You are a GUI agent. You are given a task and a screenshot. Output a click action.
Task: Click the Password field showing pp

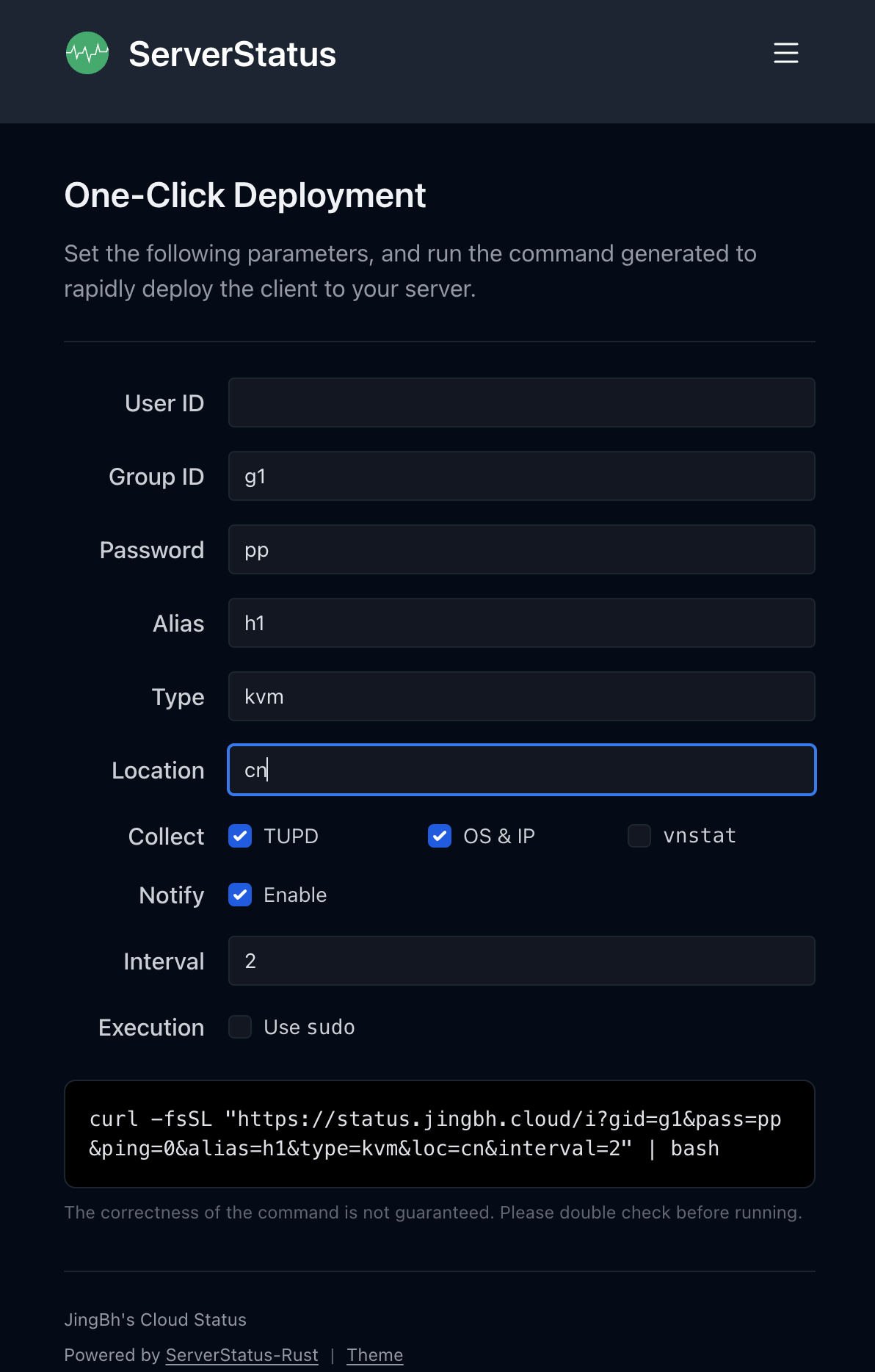point(521,549)
